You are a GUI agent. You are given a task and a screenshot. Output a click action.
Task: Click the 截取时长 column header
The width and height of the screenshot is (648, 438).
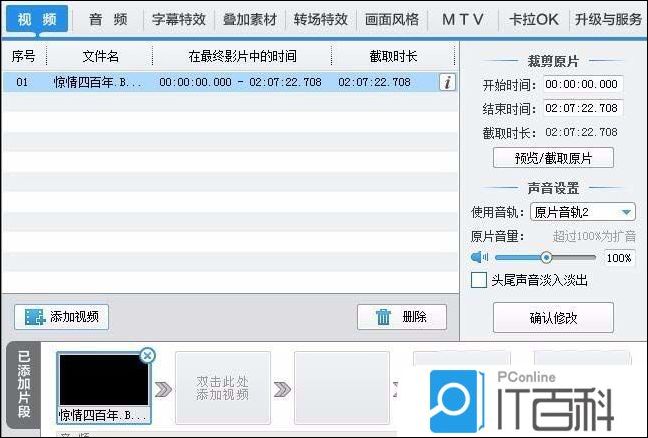[x=393, y=56]
